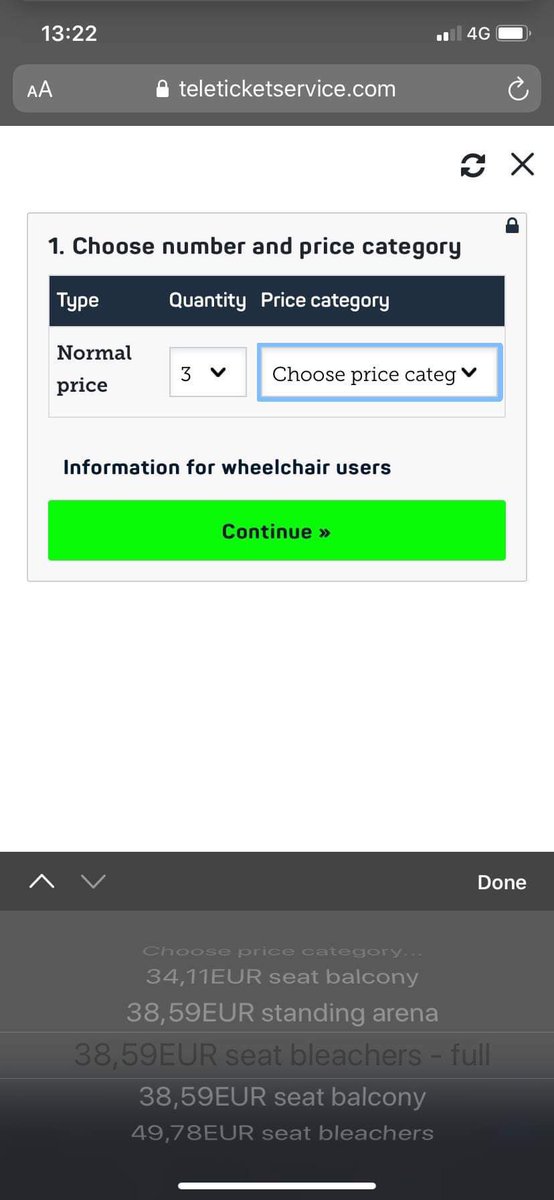Image resolution: width=554 pixels, height=1200 pixels.
Task: Tap Done to dismiss the picker
Action: tap(502, 882)
